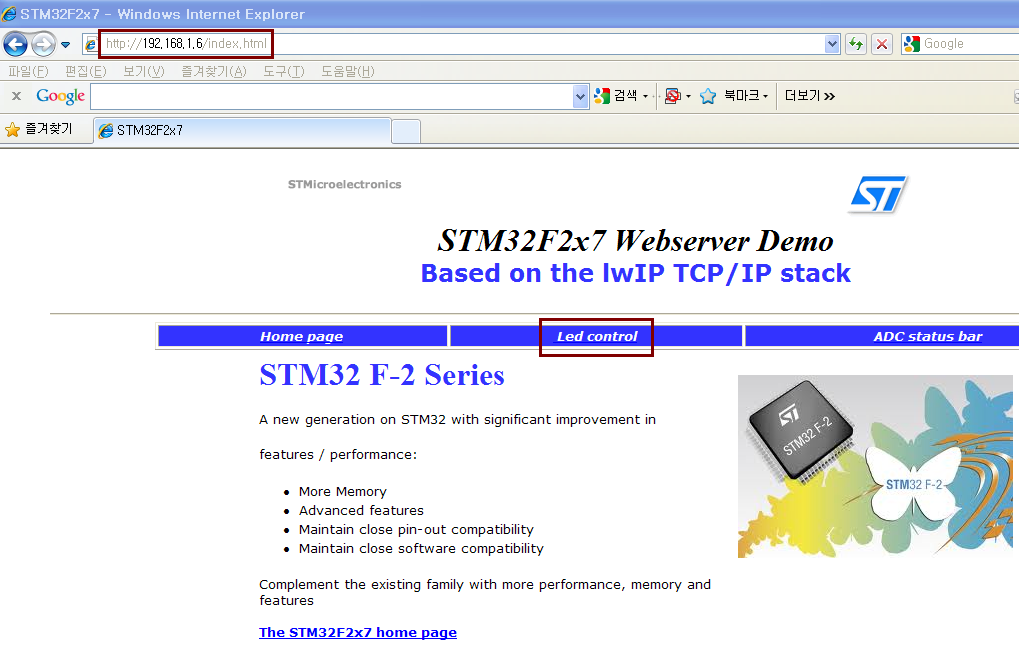Click the More Memory bullet text

pyautogui.click(x=342, y=491)
